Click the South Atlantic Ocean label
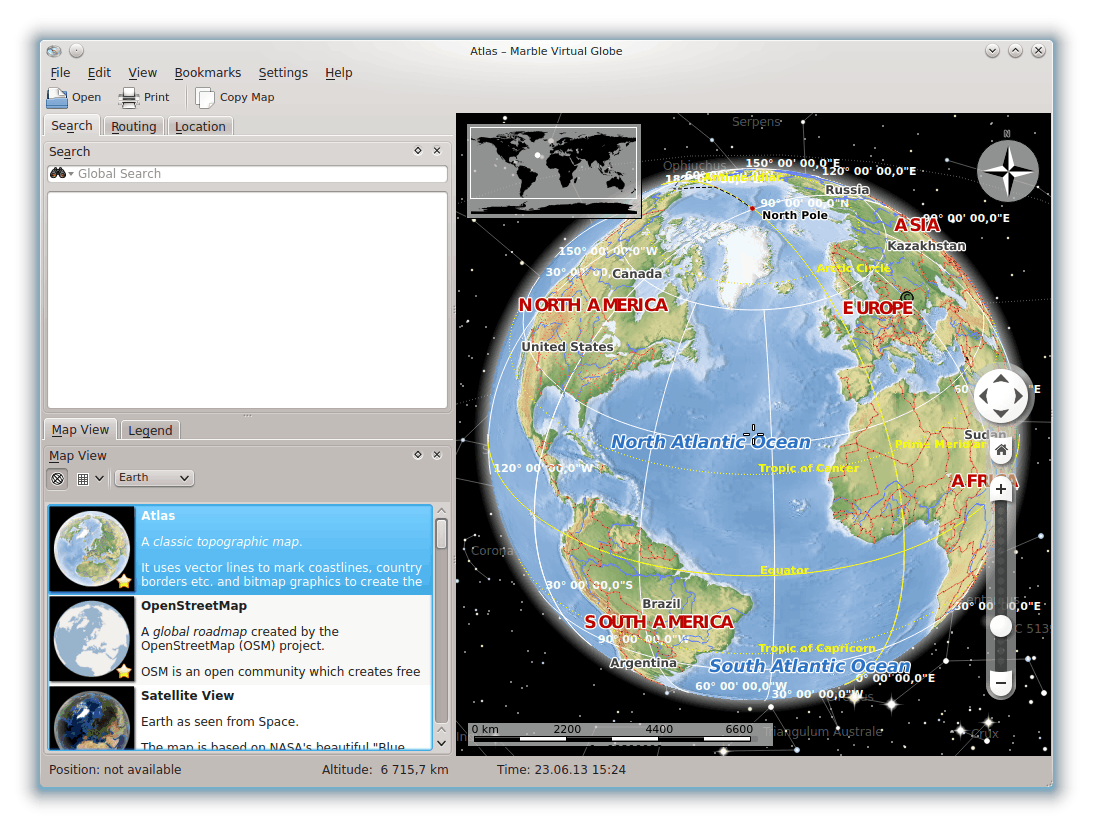The height and width of the screenshot is (827, 1093). (x=809, y=666)
